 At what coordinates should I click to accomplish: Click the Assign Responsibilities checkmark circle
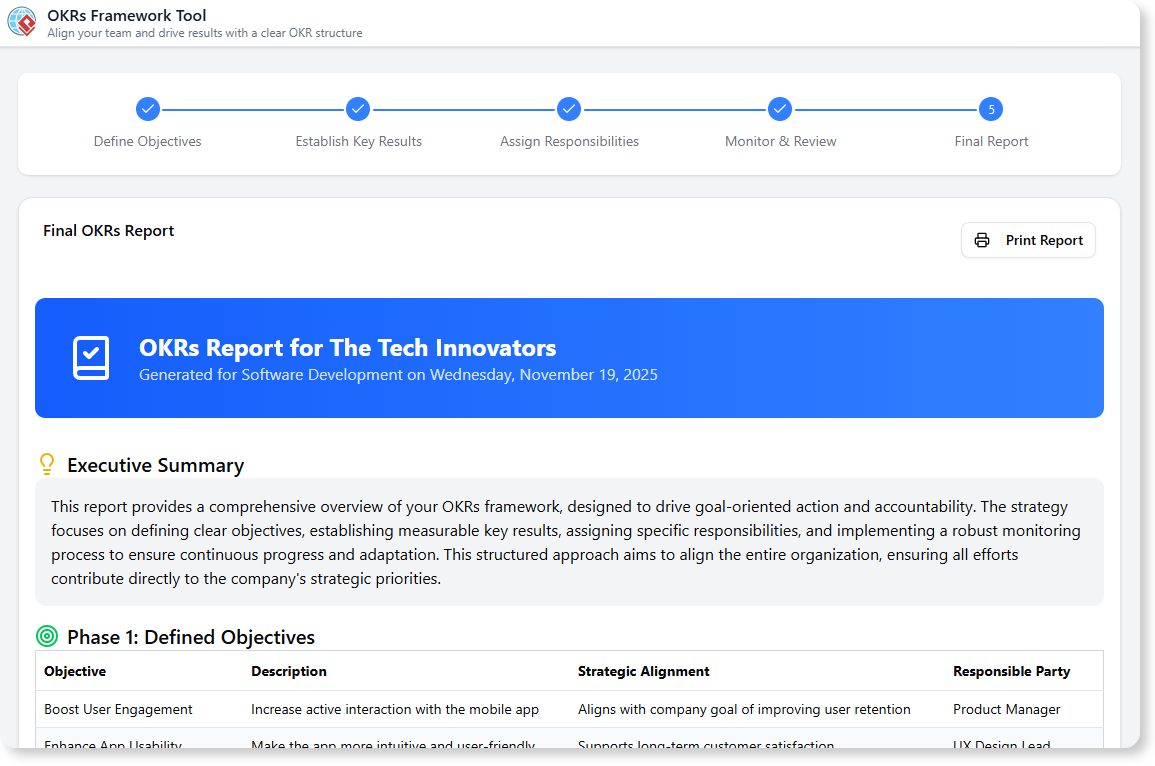coord(569,109)
